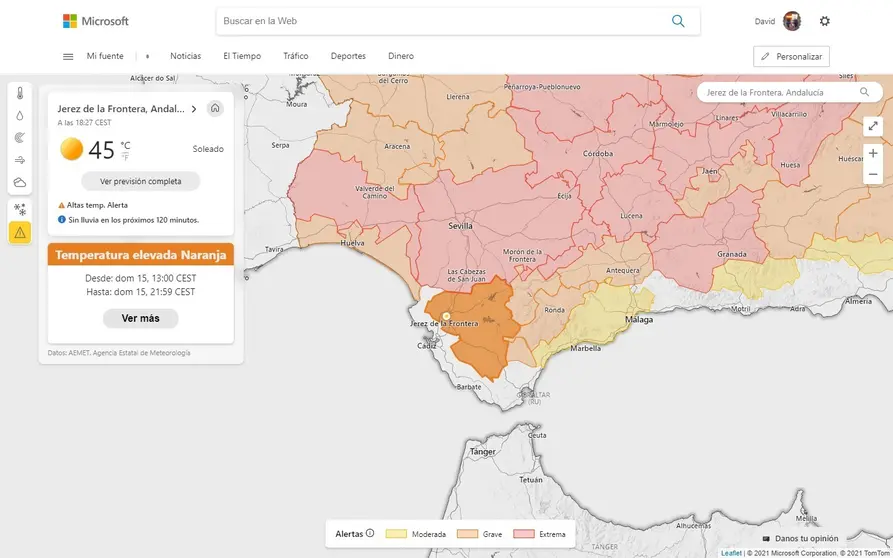Open the hamburger navigation menu
The height and width of the screenshot is (558, 893).
[x=68, y=56]
